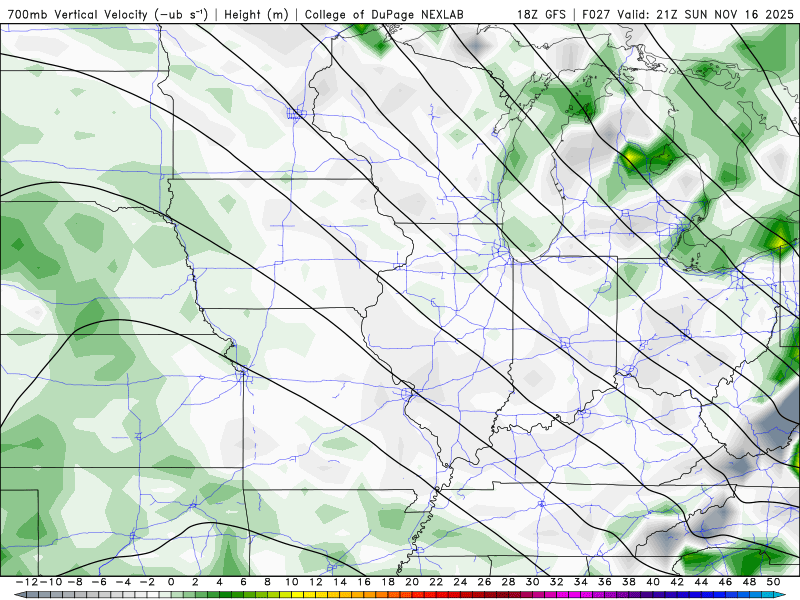Select the '2' colorbar scale label

[195, 582]
